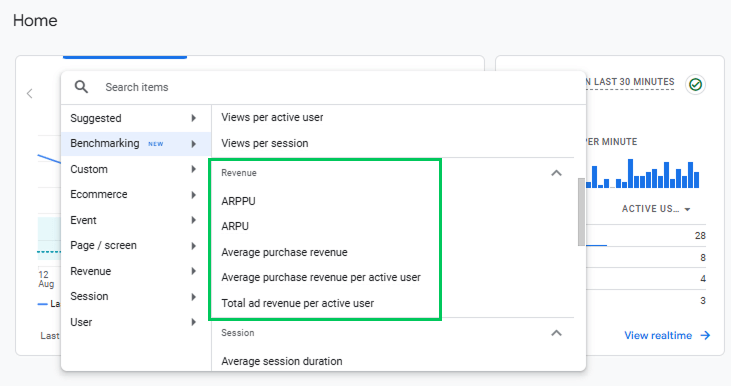
Task: Open the ACTIVE US... dropdown
Action: 656,209
